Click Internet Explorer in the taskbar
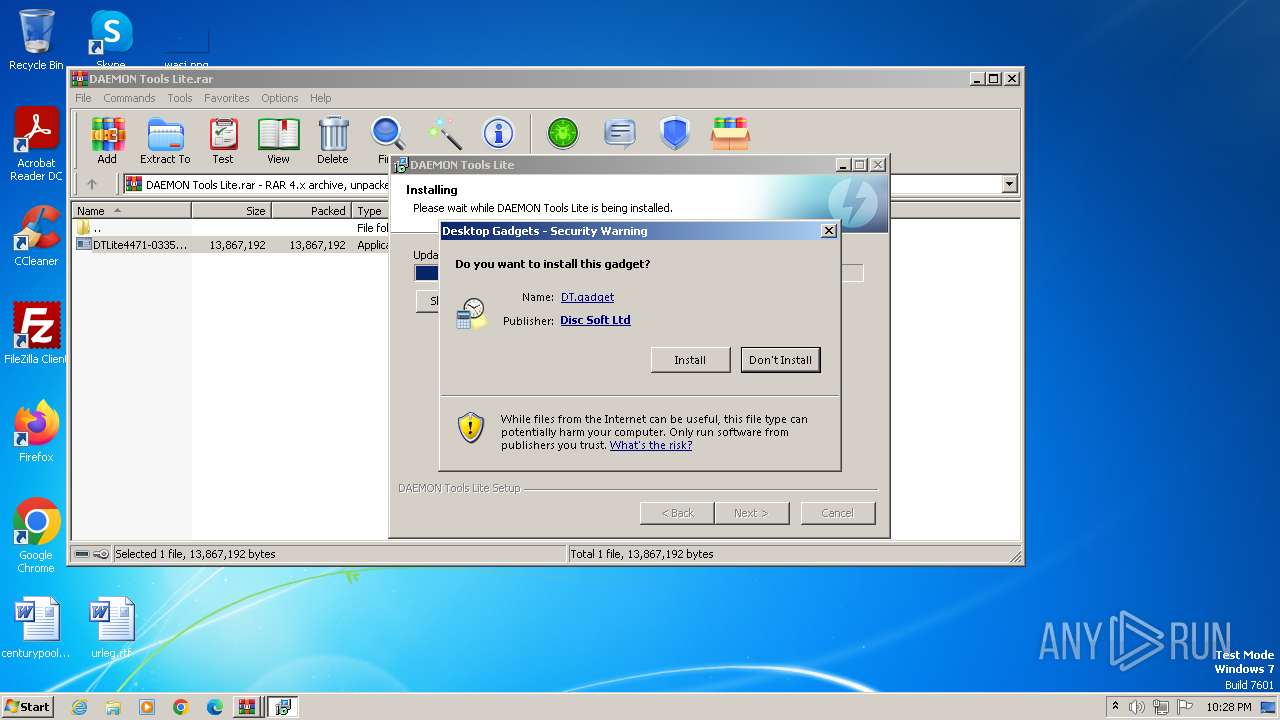This screenshot has width=1280, height=720. (79, 707)
